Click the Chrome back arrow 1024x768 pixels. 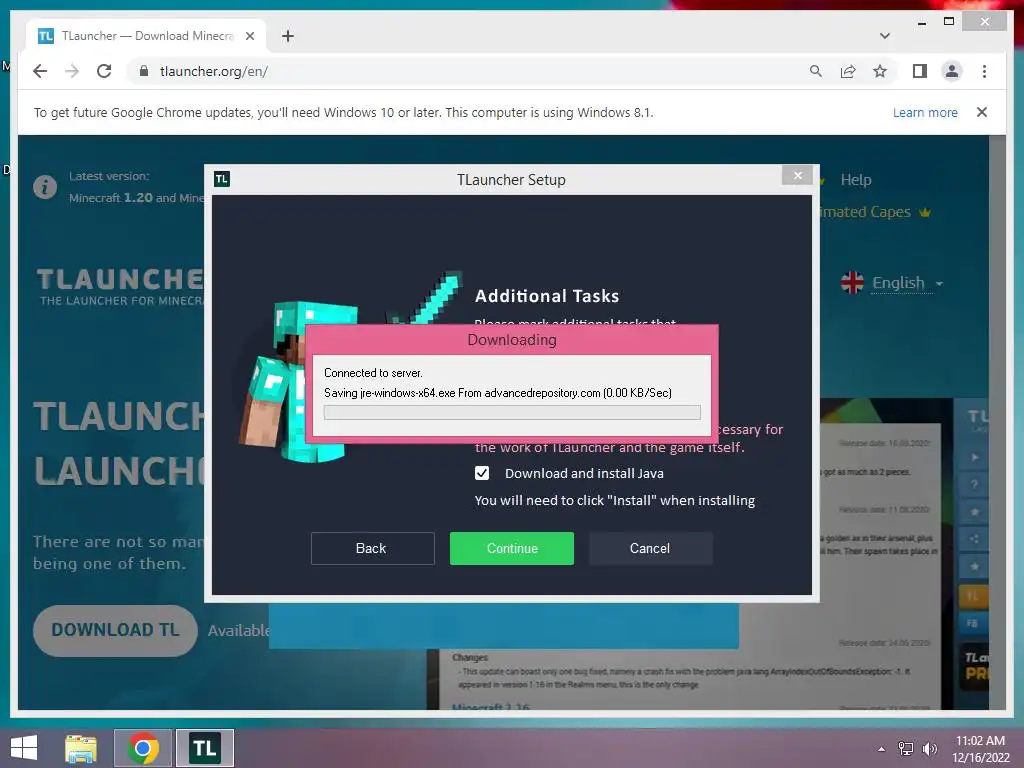40,71
